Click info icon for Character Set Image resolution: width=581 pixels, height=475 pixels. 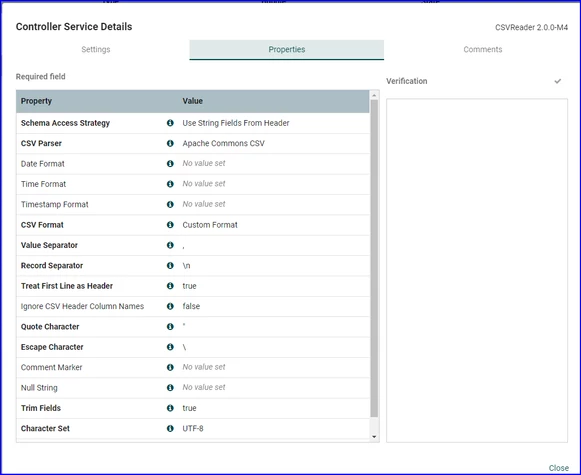170,428
